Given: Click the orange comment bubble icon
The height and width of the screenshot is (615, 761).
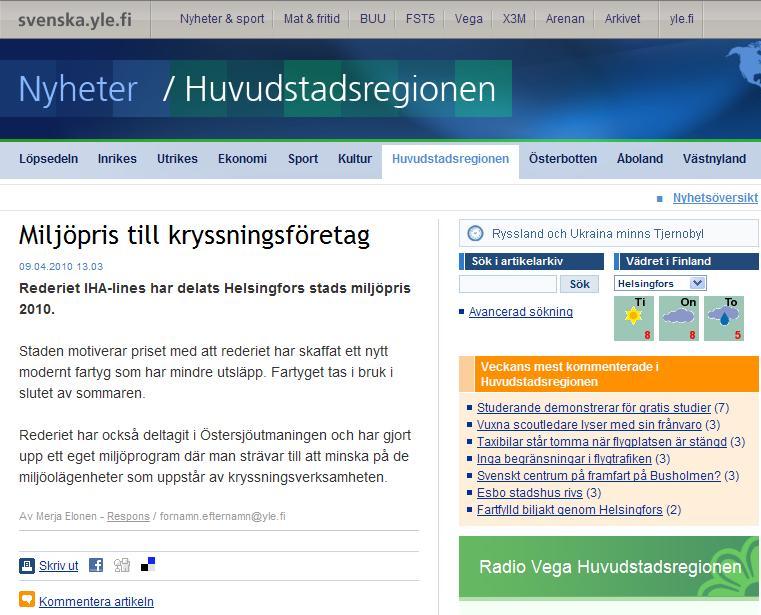Looking at the screenshot, I should click(x=27, y=600).
